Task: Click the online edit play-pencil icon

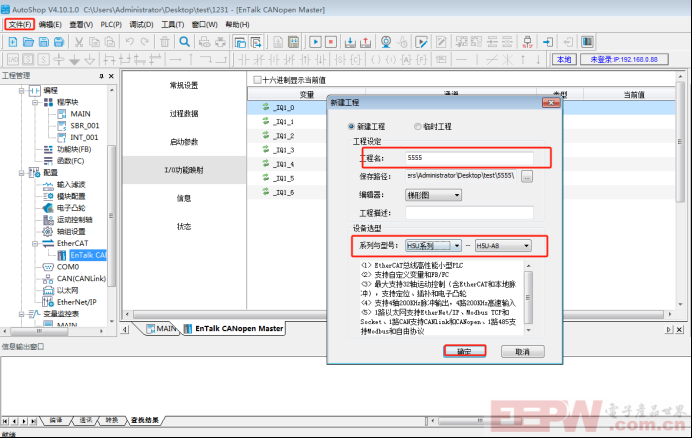Action: pyautogui.click(x=421, y=42)
